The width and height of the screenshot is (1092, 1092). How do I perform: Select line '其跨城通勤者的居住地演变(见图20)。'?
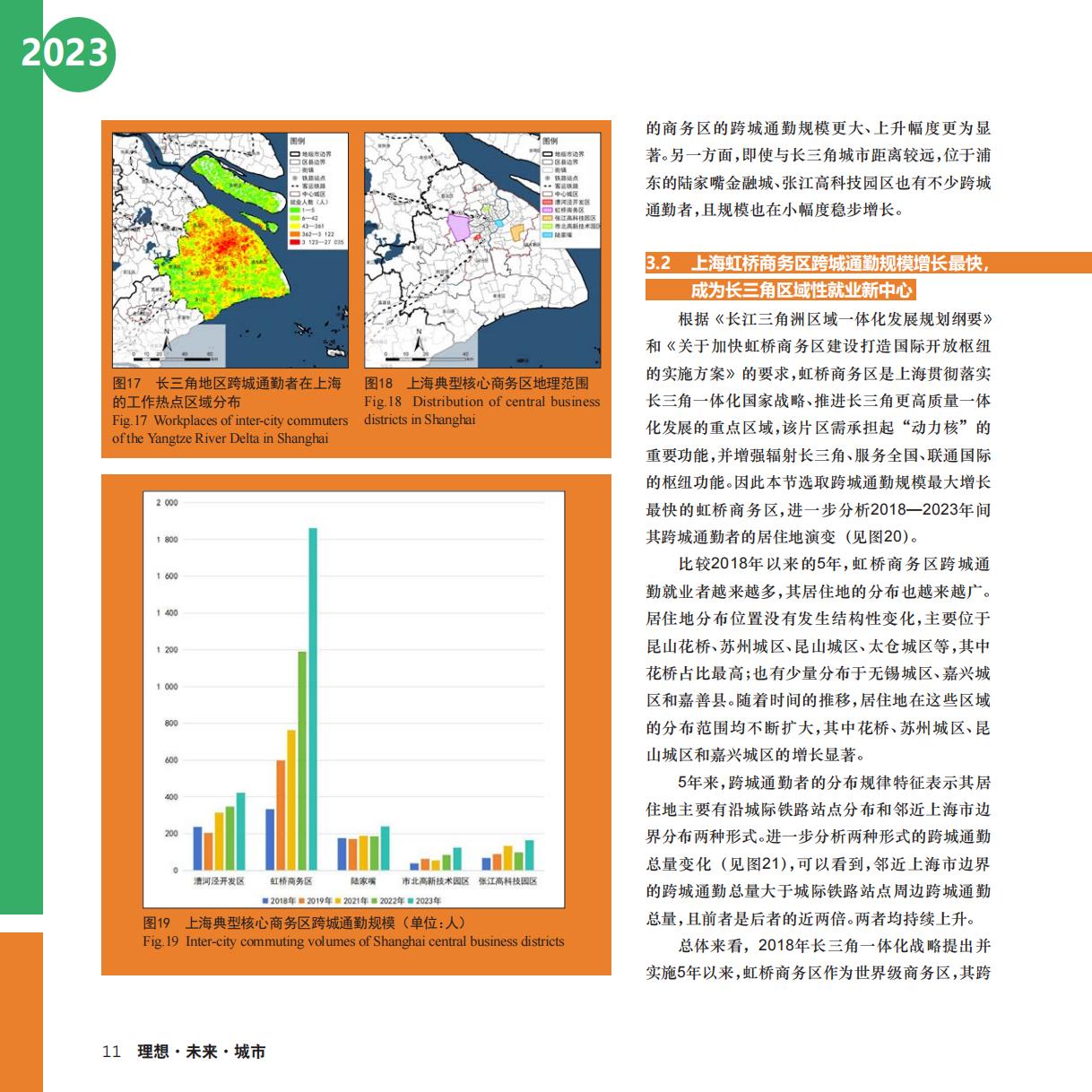pos(784,537)
